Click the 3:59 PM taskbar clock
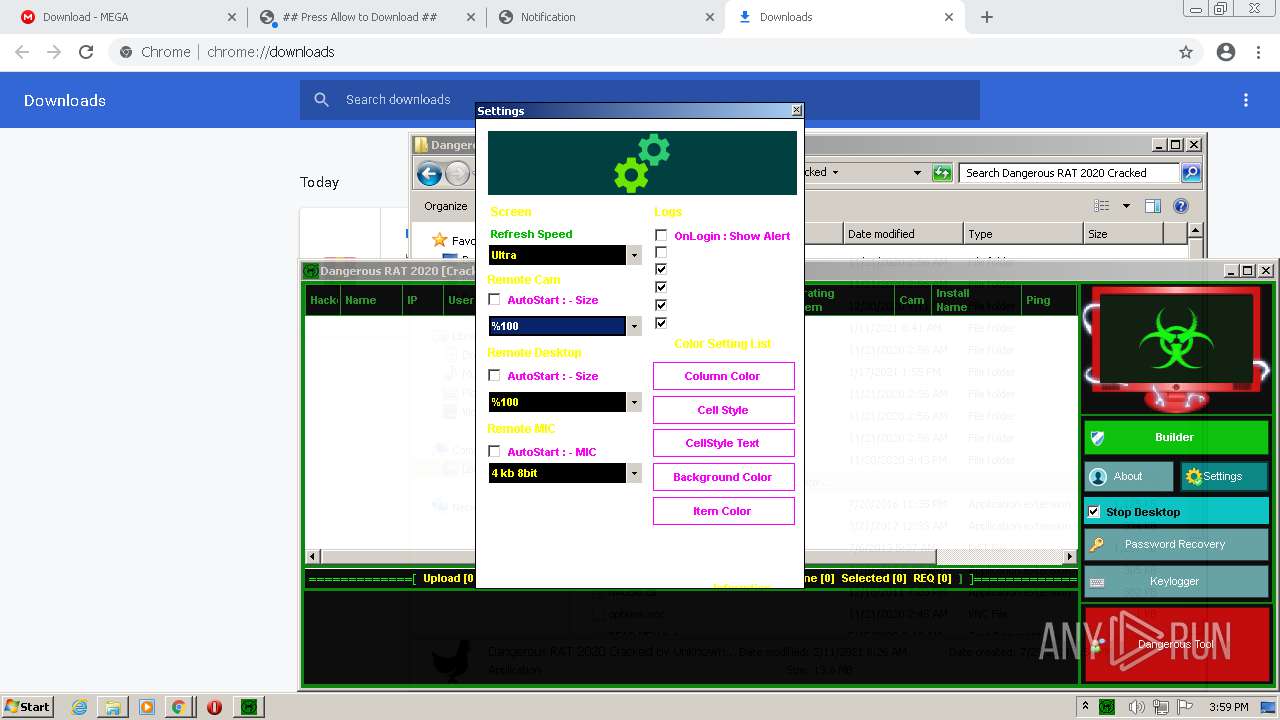Image resolution: width=1280 pixels, height=720 pixels. click(1228, 707)
